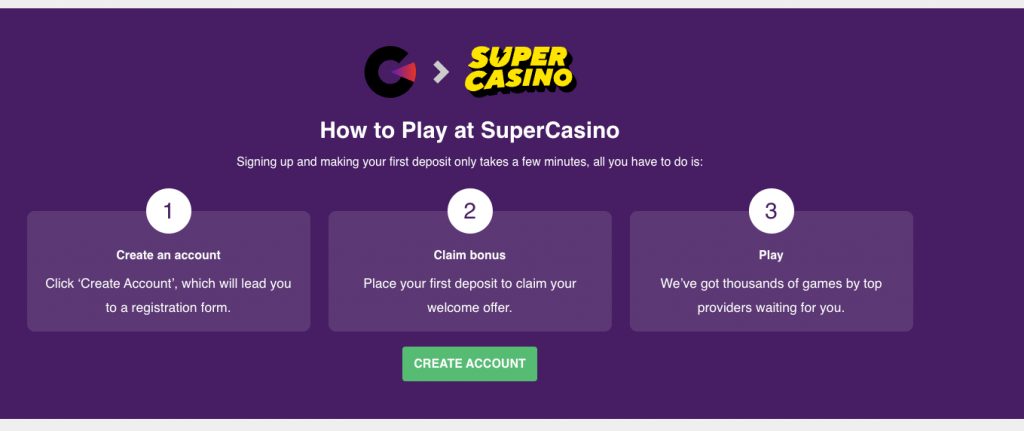Click the 'Claim bonus' step title
The height and width of the screenshot is (431, 1024).
[x=470, y=255]
